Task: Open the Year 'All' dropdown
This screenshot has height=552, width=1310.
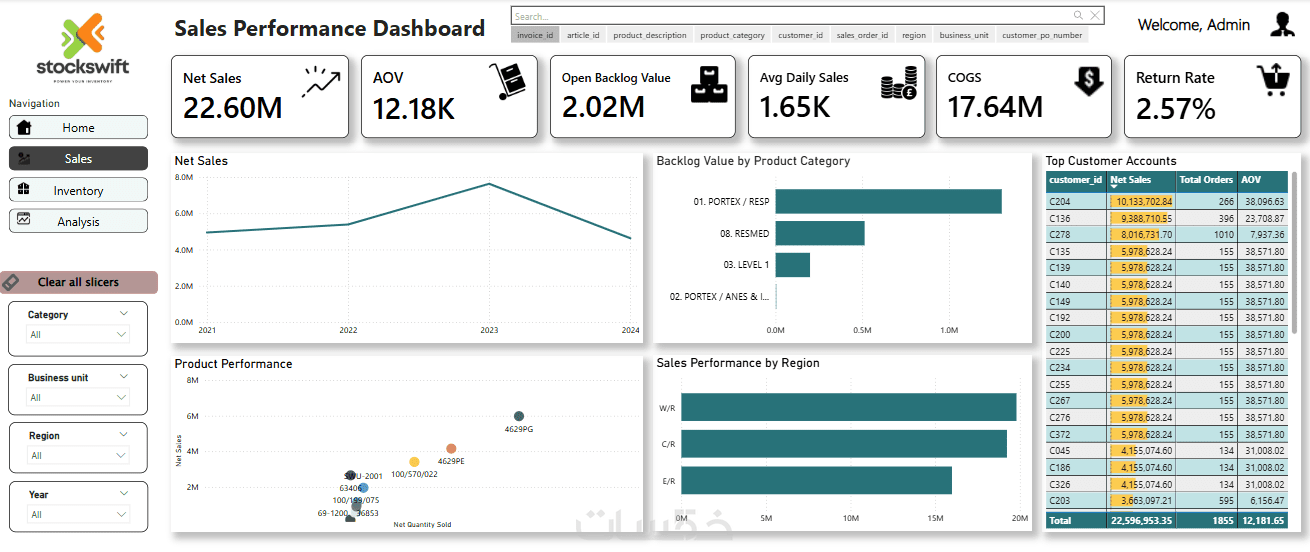Action: [x=78, y=514]
